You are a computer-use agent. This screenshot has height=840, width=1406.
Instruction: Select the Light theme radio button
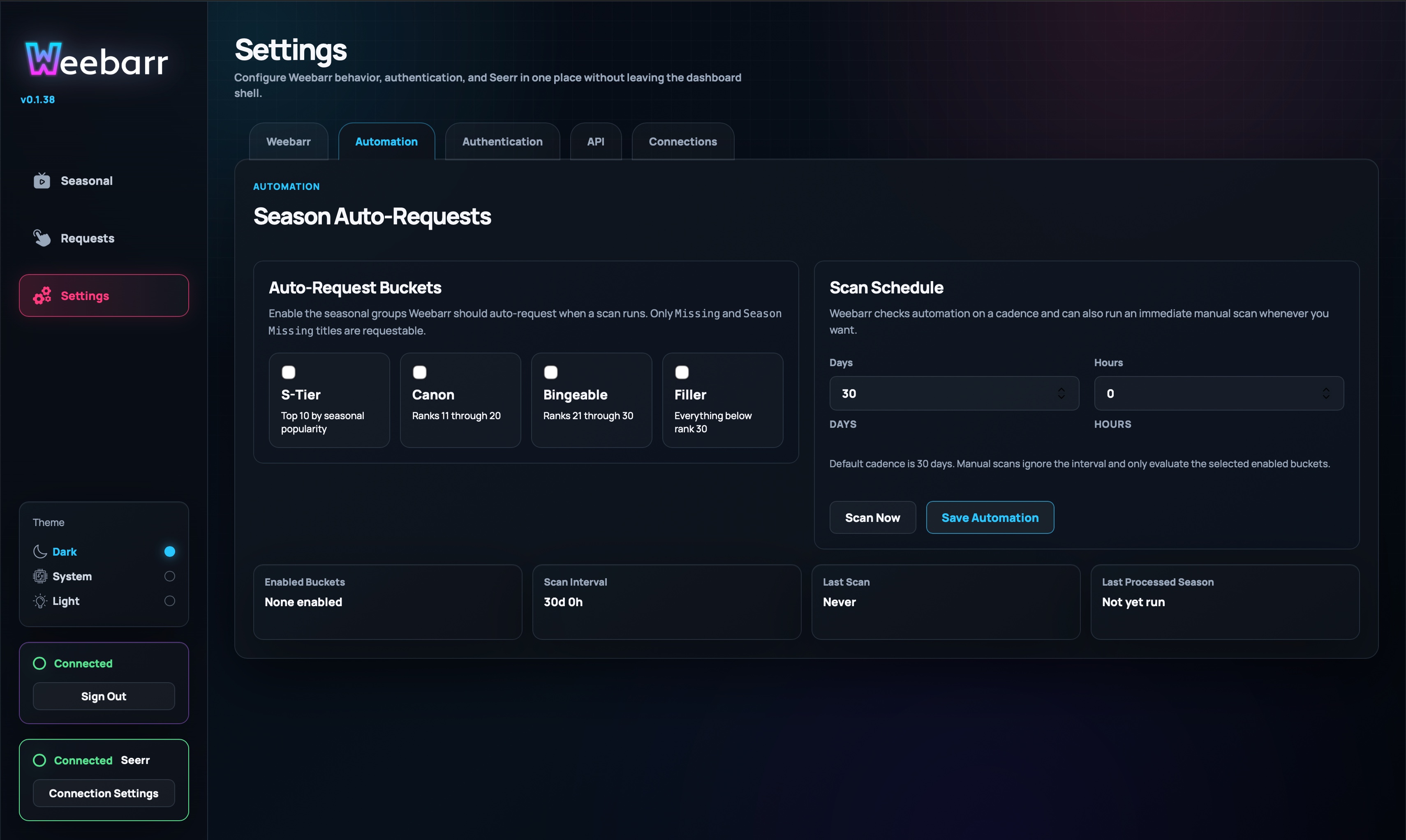coord(170,601)
